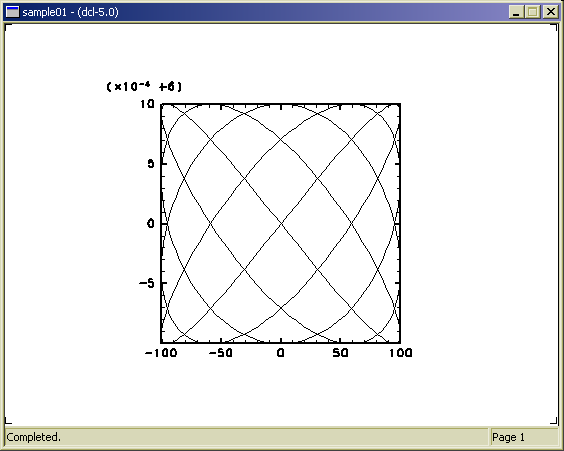Click the x-axis label 50

coord(340,353)
